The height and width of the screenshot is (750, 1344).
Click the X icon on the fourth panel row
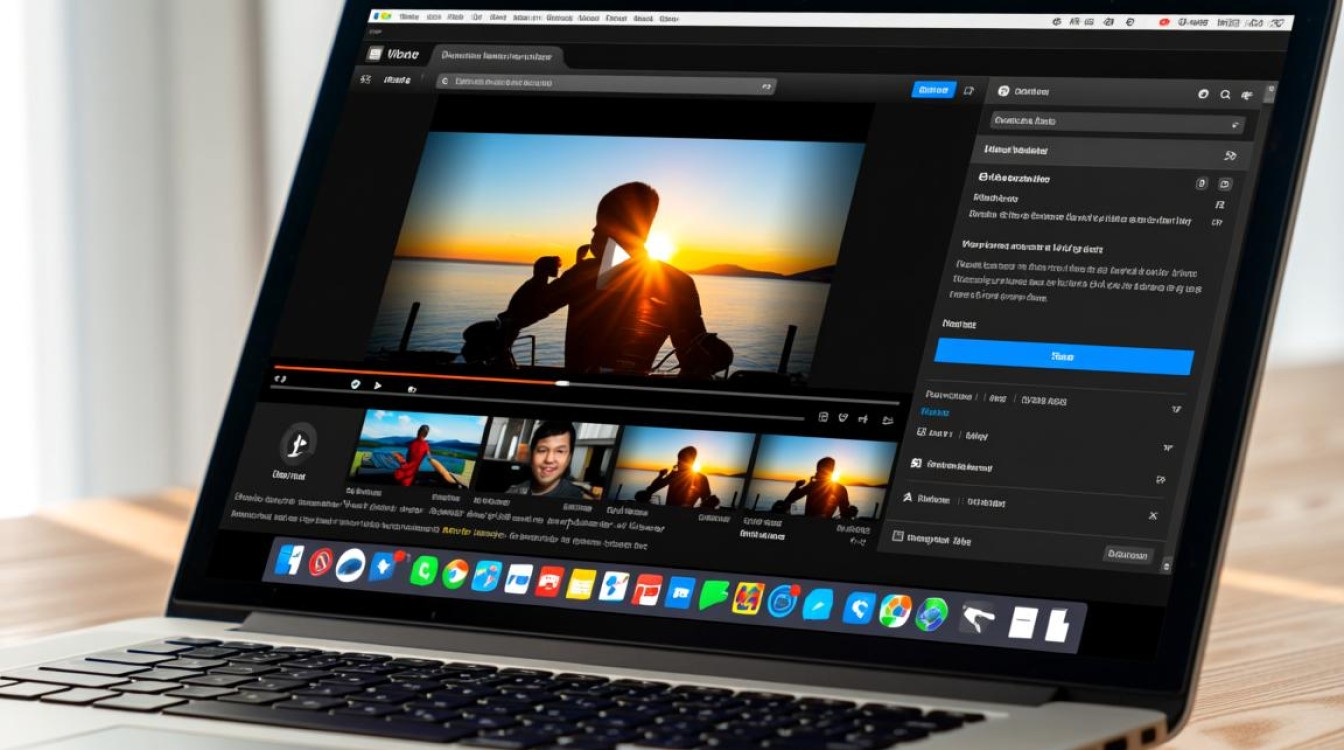[x=1153, y=515]
